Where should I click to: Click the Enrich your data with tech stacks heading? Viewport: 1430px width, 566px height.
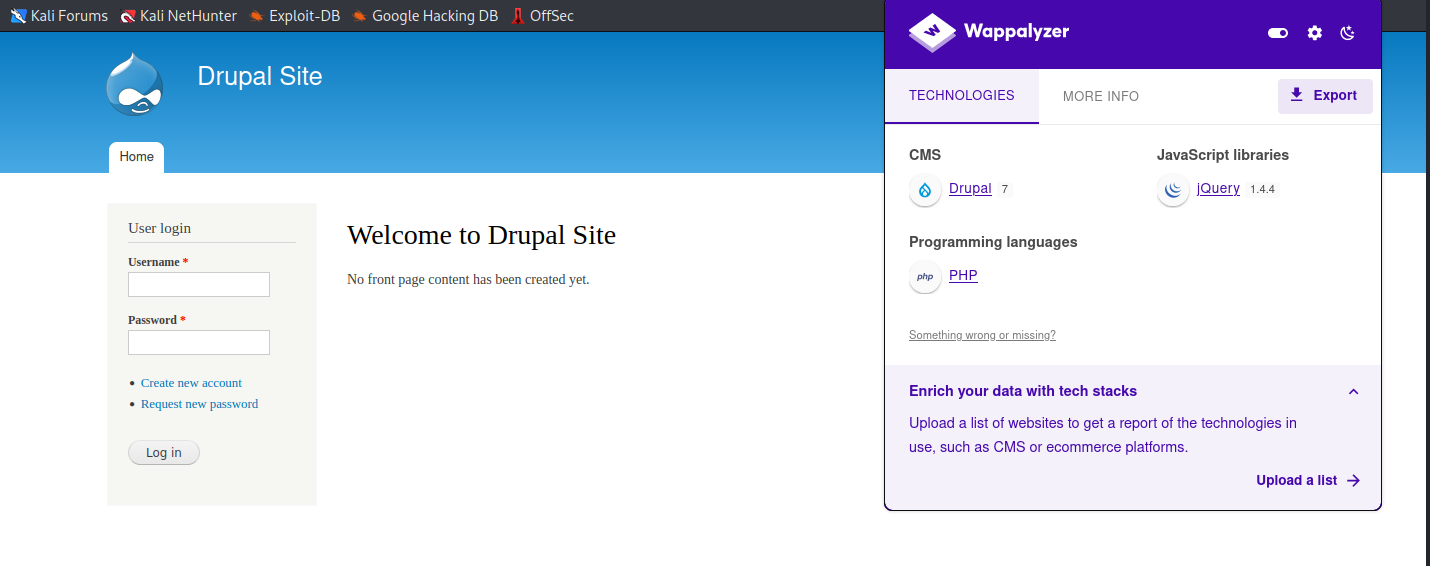tap(1023, 391)
